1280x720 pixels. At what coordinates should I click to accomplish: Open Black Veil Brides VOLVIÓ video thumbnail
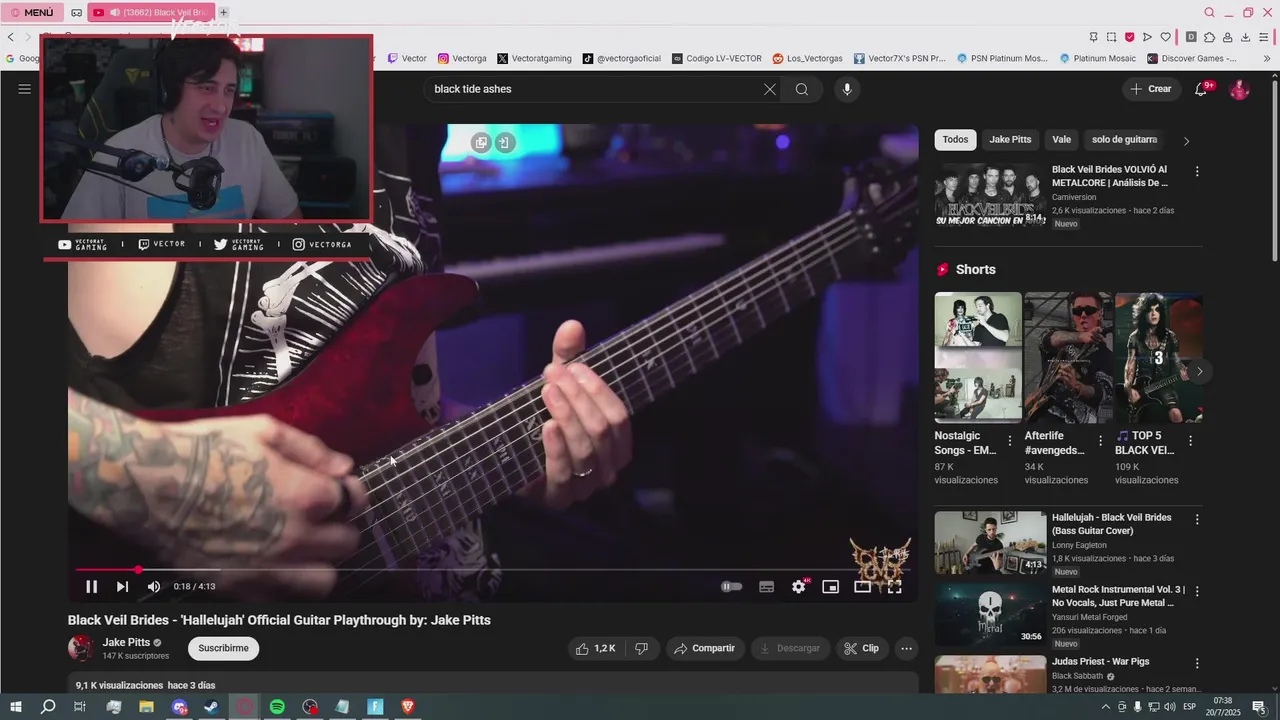point(990,195)
